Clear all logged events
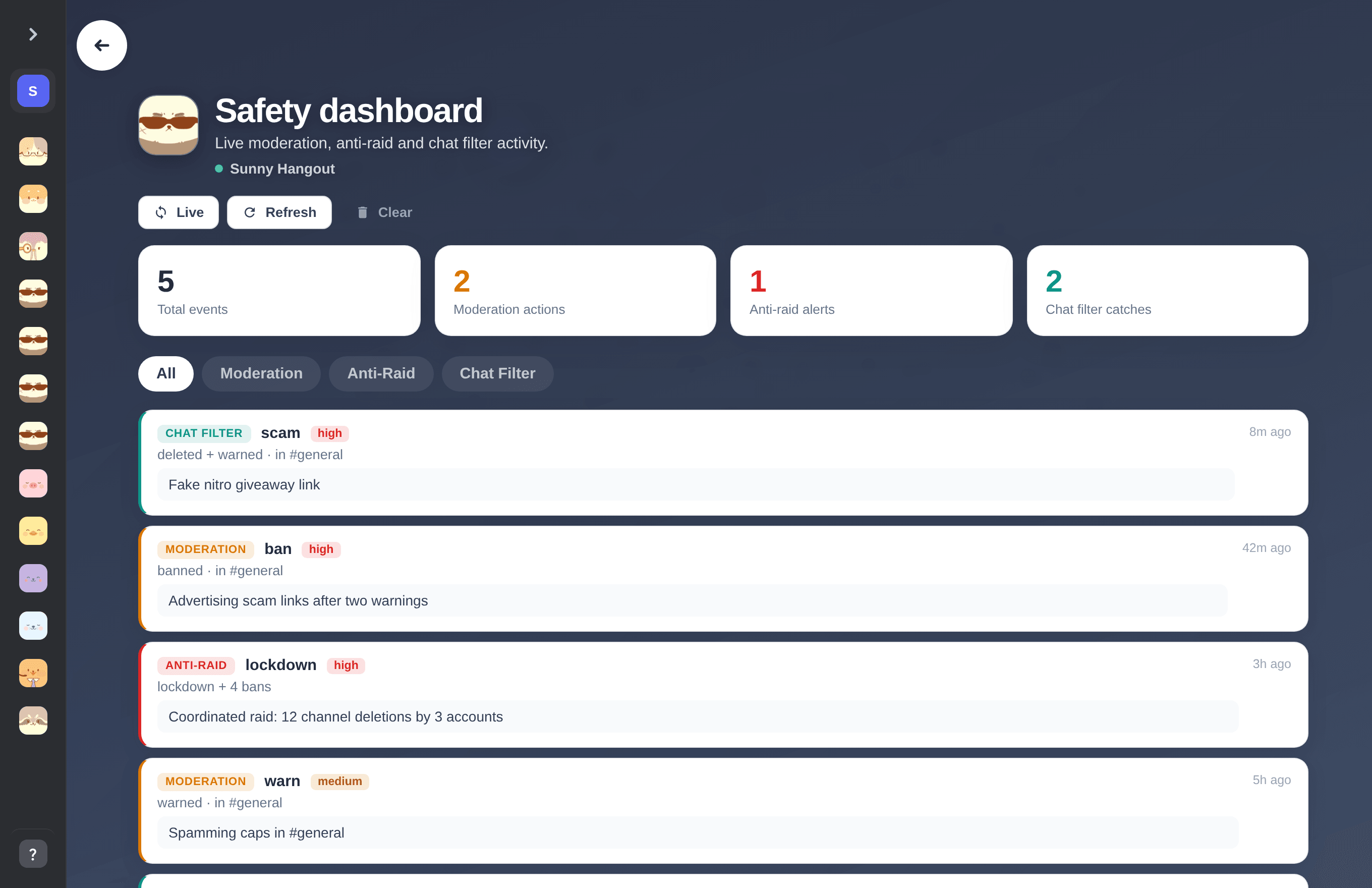Viewport: 1372px width, 888px height. 384,212
